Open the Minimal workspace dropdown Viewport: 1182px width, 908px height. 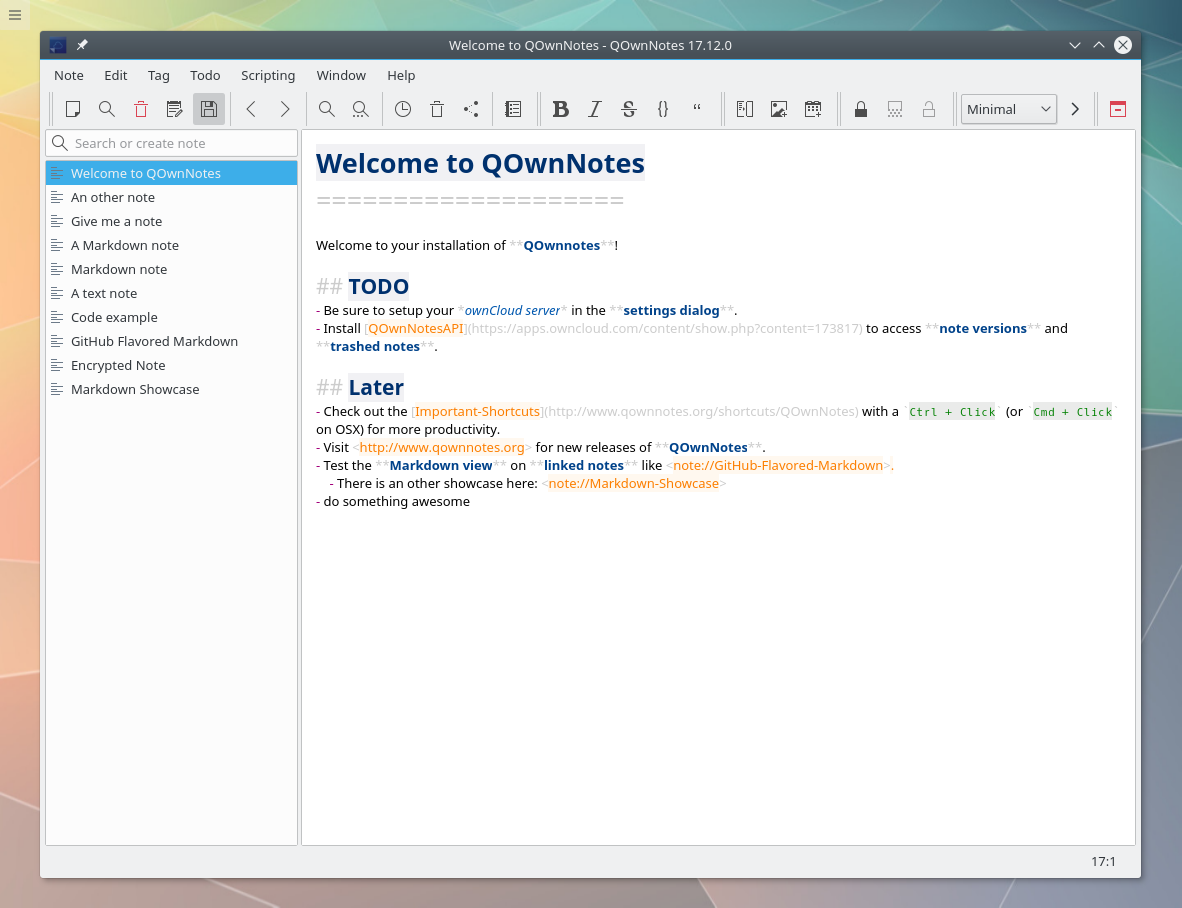[x=1008, y=109]
